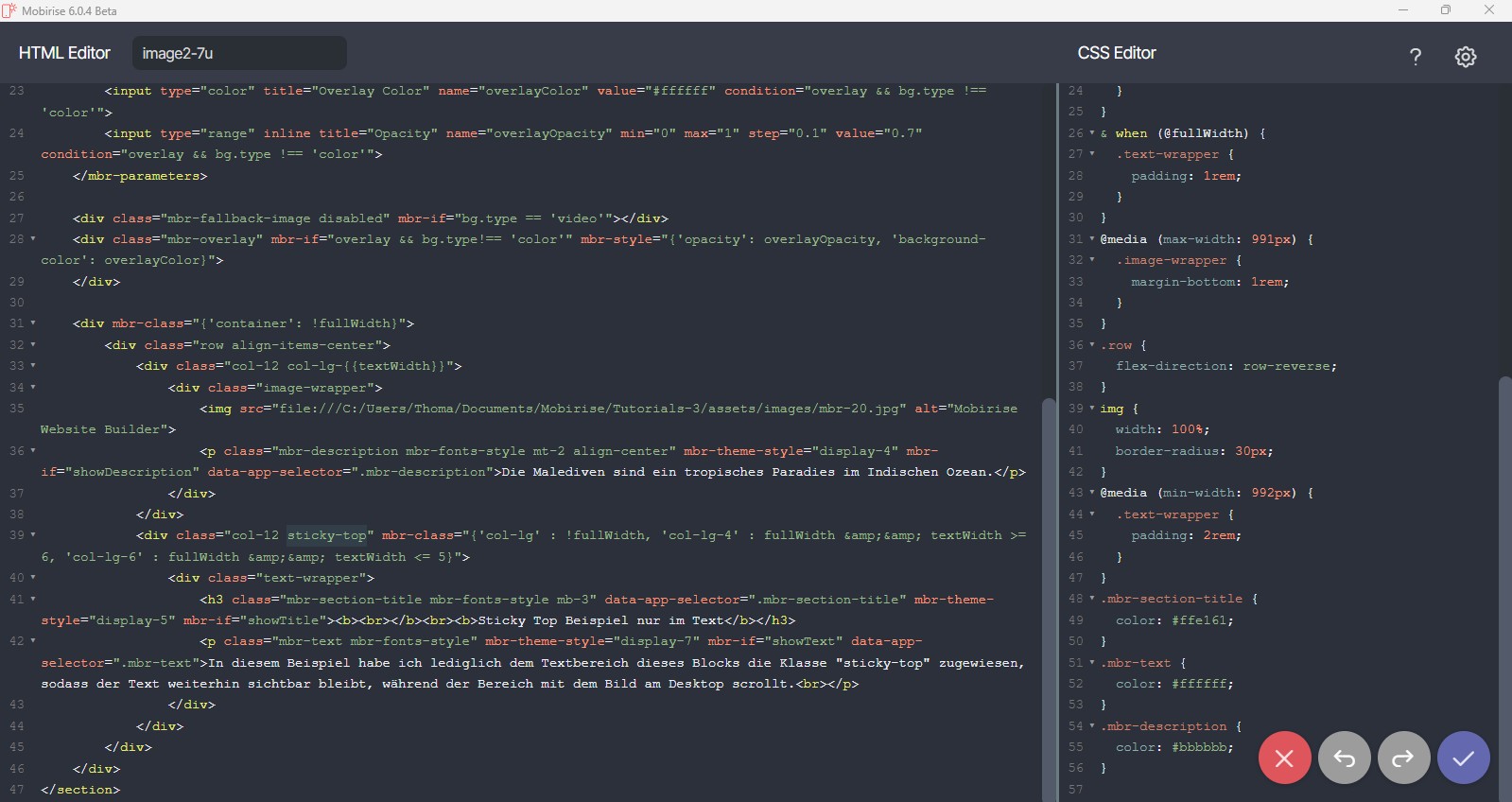This screenshot has height=802, width=1512.
Task: Click the red cancel X button
Action: click(x=1284, y=758)
